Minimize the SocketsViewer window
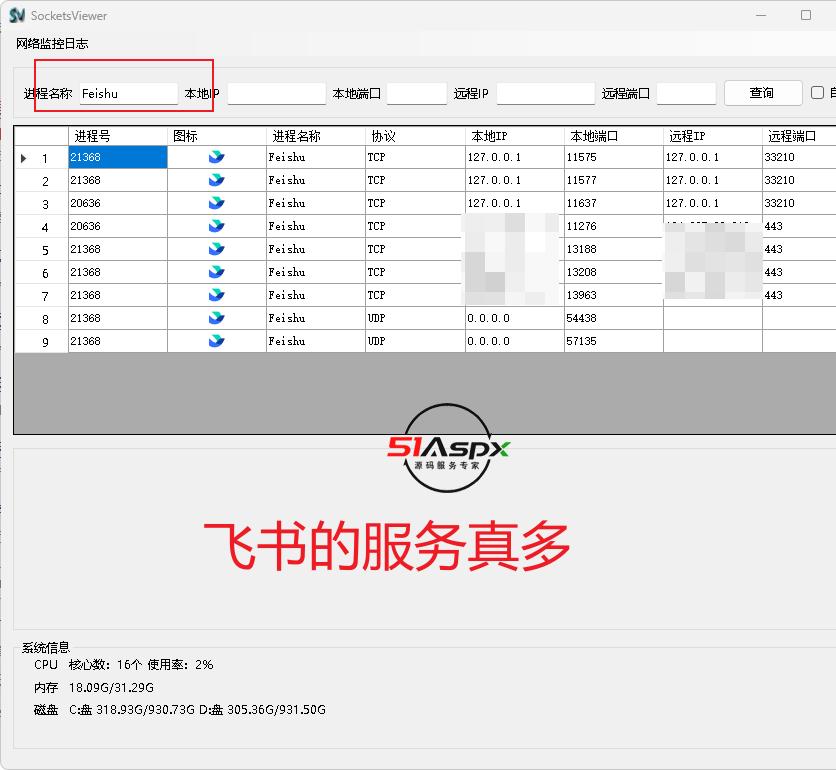Image resolution: width=836 pixels, height=770 pixels. (x=761, y=15)
